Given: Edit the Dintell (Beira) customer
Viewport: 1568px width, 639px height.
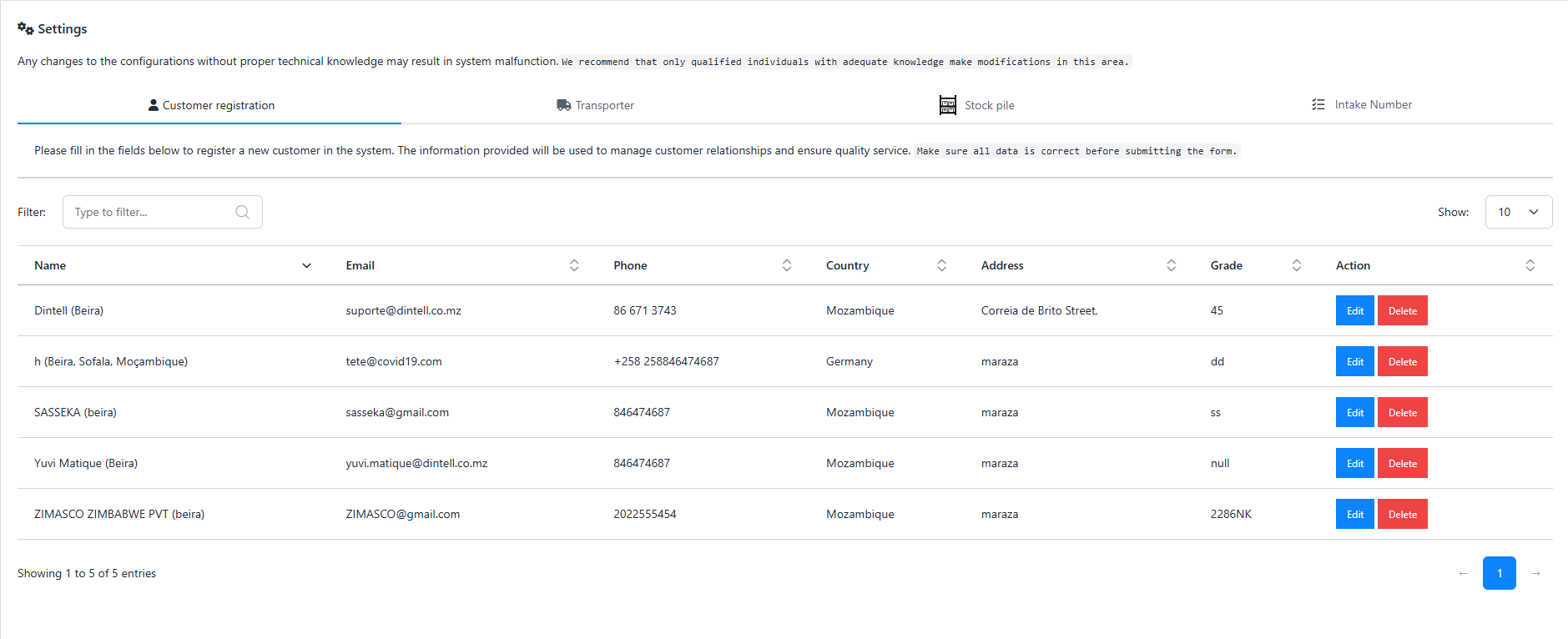Looking at the screenshot, I should 1354,310.
